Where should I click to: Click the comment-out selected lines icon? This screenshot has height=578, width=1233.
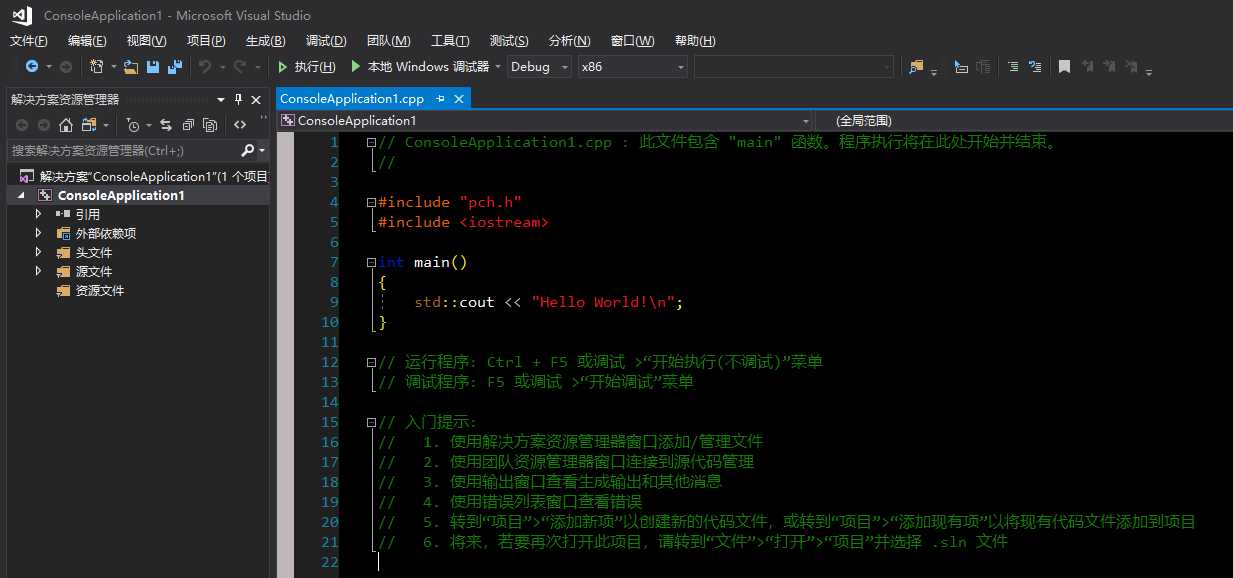click(1013, 67)
